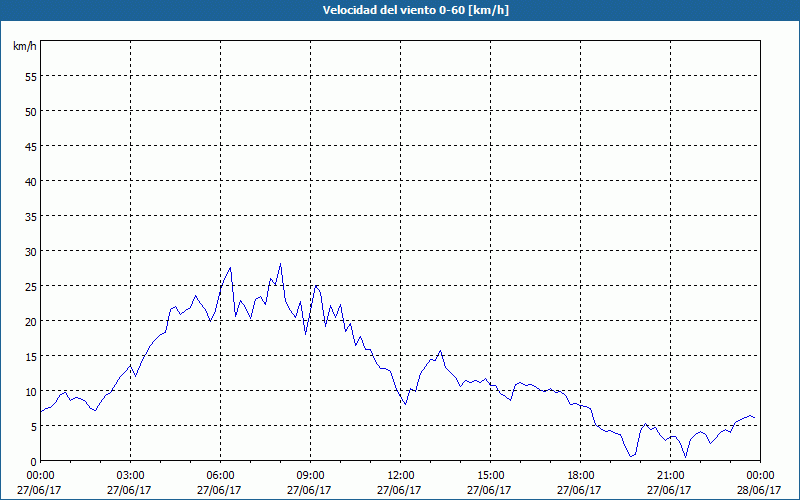Click the 28/06/17 date label
The width and height of the screenshot is (800, 500).
pos(760,490)
